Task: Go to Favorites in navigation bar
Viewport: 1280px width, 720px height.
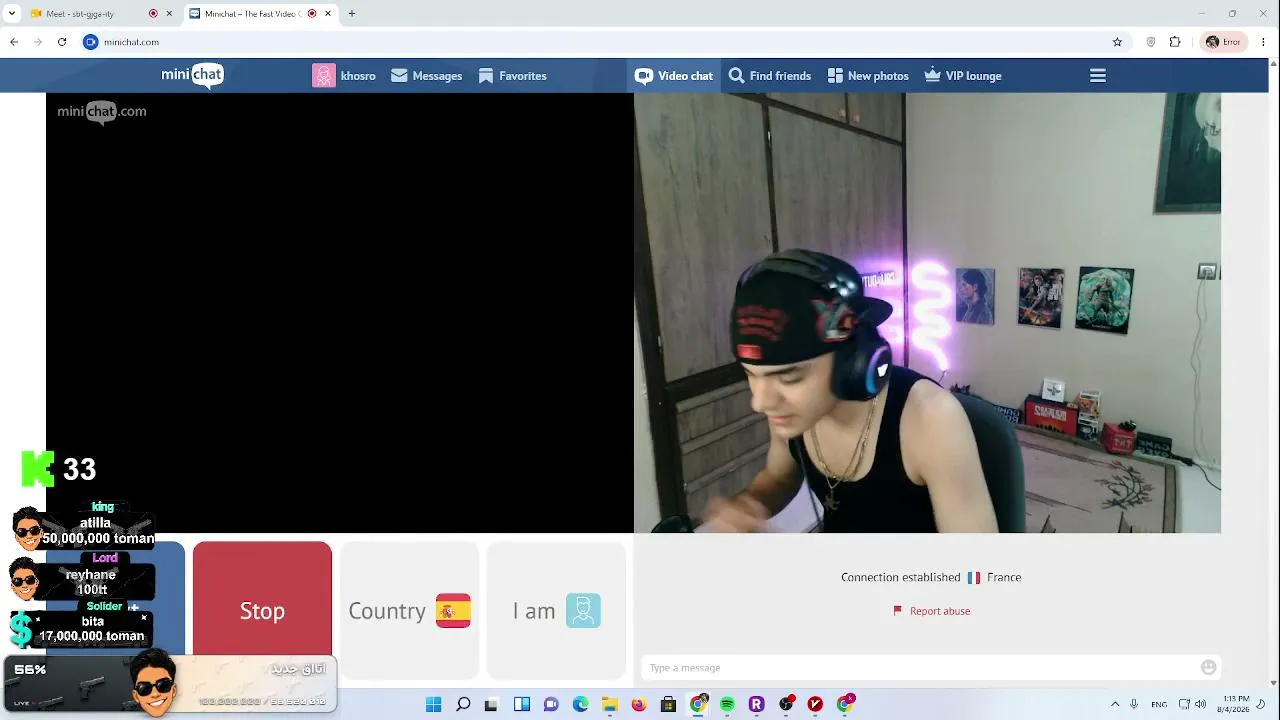Action: [x=512, y=76]
